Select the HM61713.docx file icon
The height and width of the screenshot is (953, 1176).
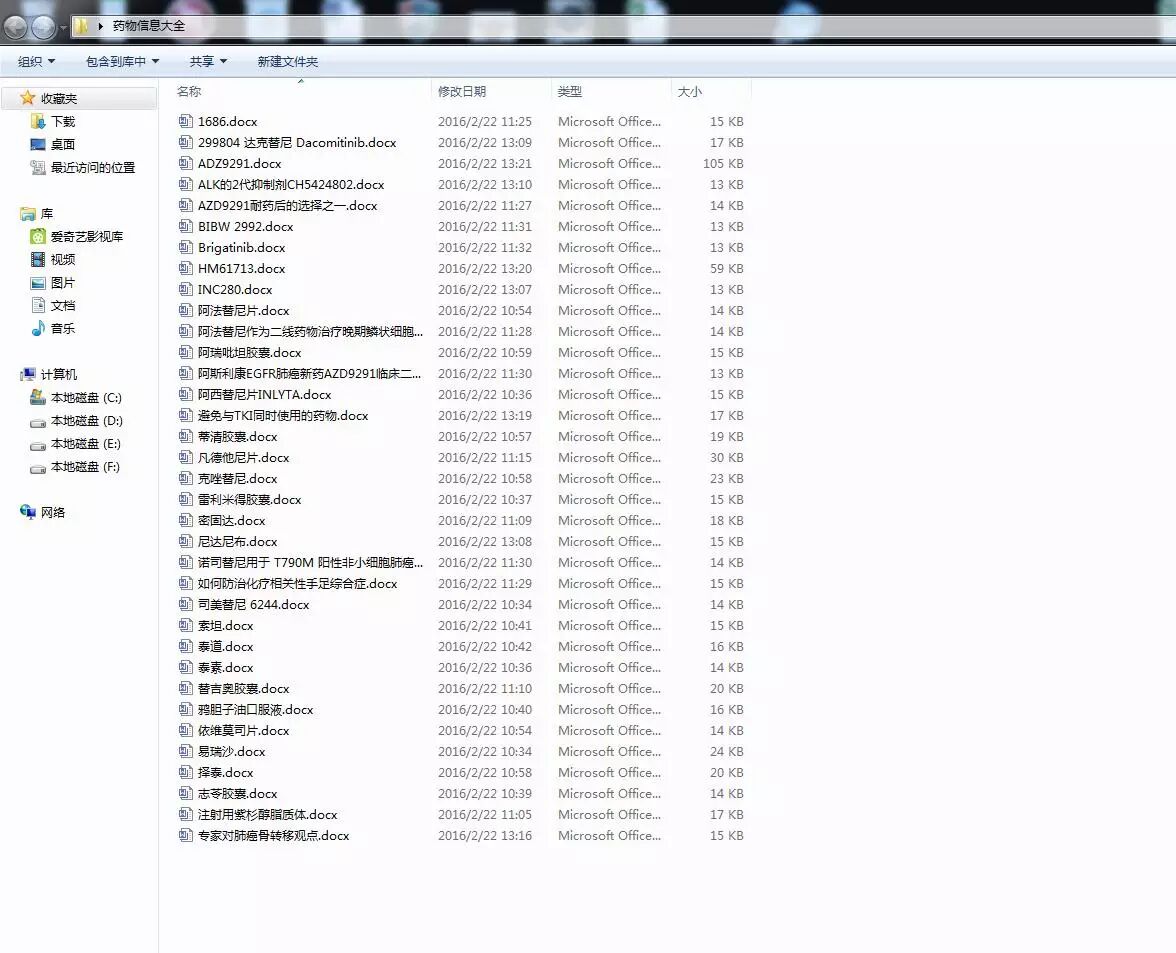tap(185, 268)
